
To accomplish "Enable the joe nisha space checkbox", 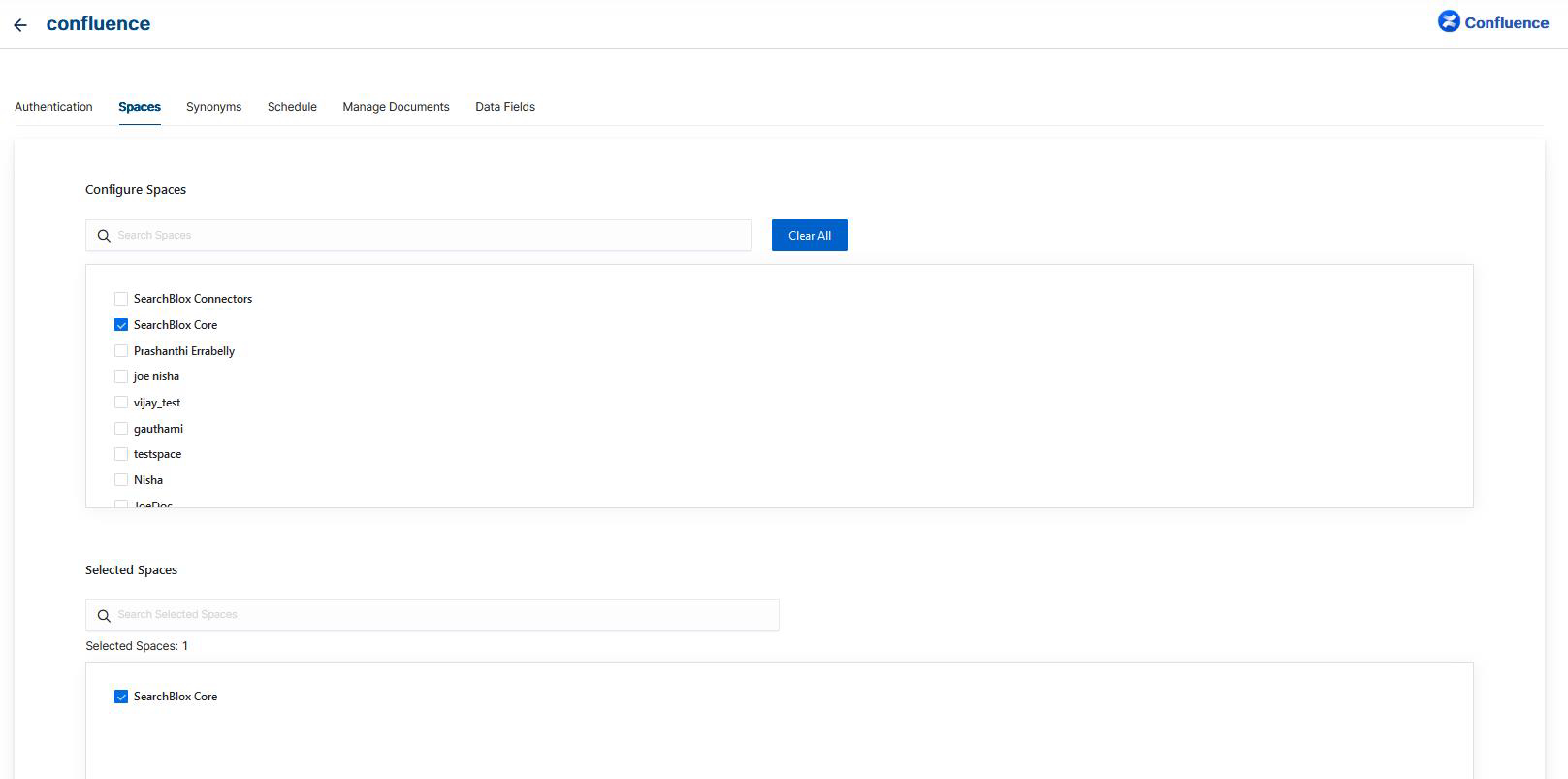I will [x=121, y=376].
